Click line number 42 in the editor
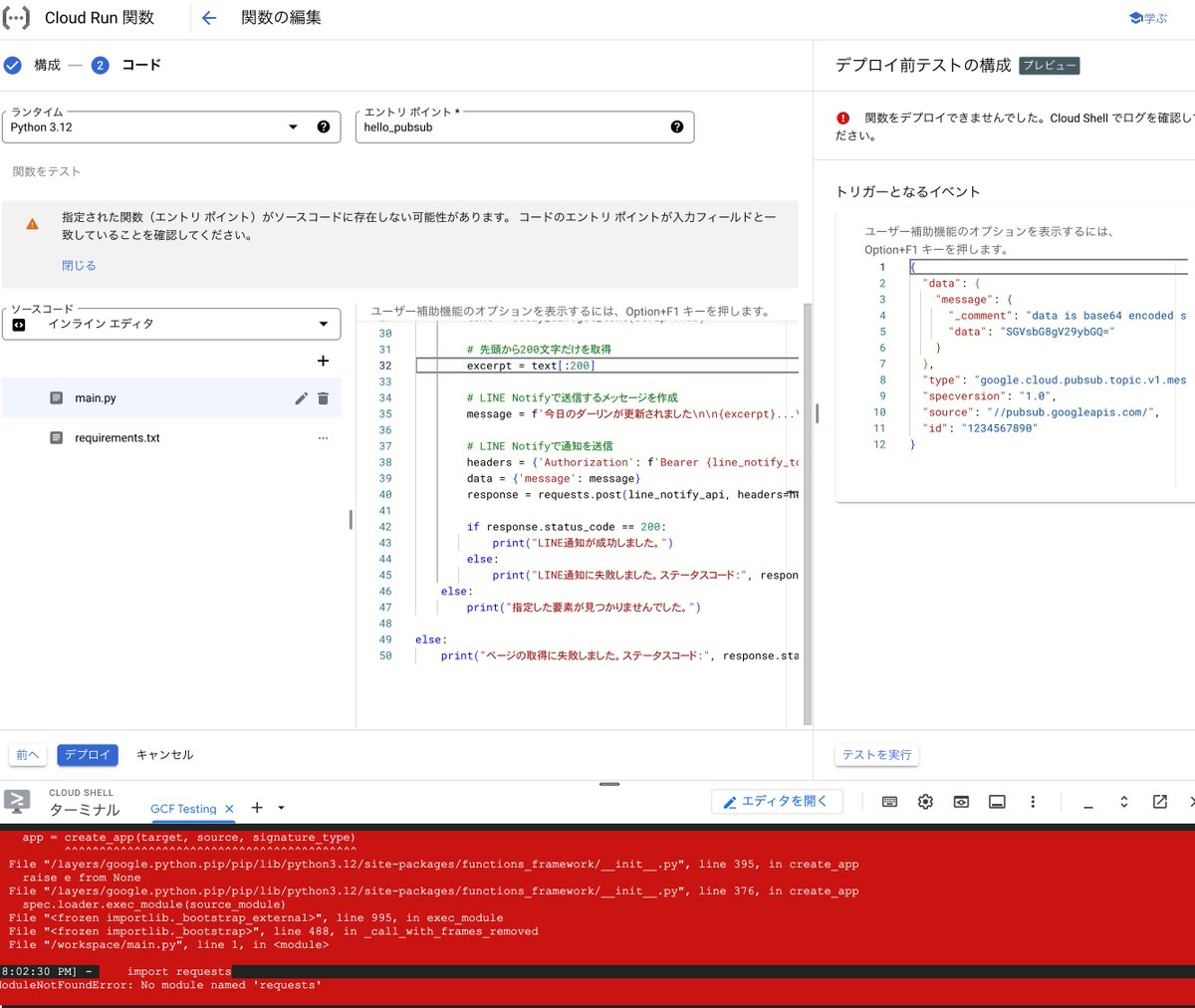This screenshot has height=1008, width=1195. 385,528
